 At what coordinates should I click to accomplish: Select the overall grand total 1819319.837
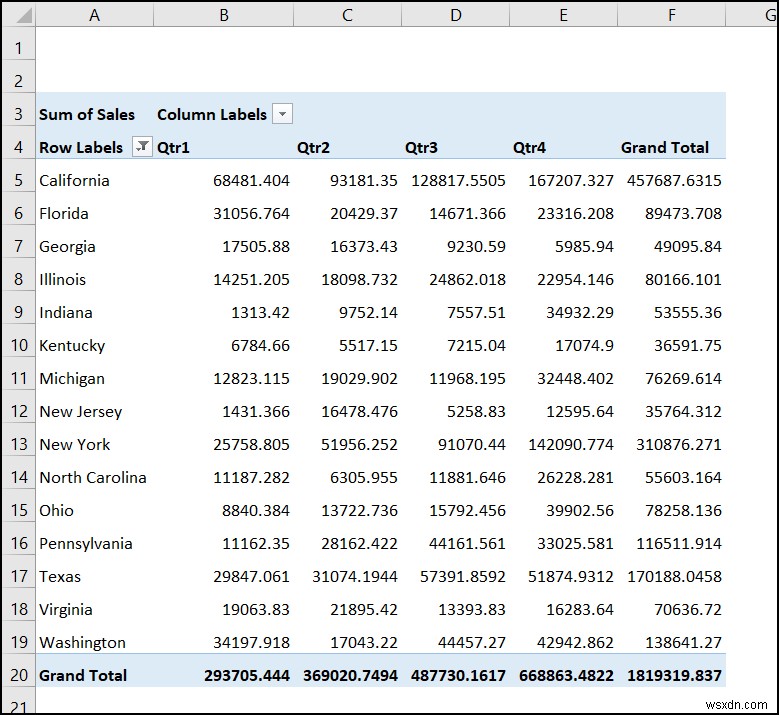click(x=673, y=675)
